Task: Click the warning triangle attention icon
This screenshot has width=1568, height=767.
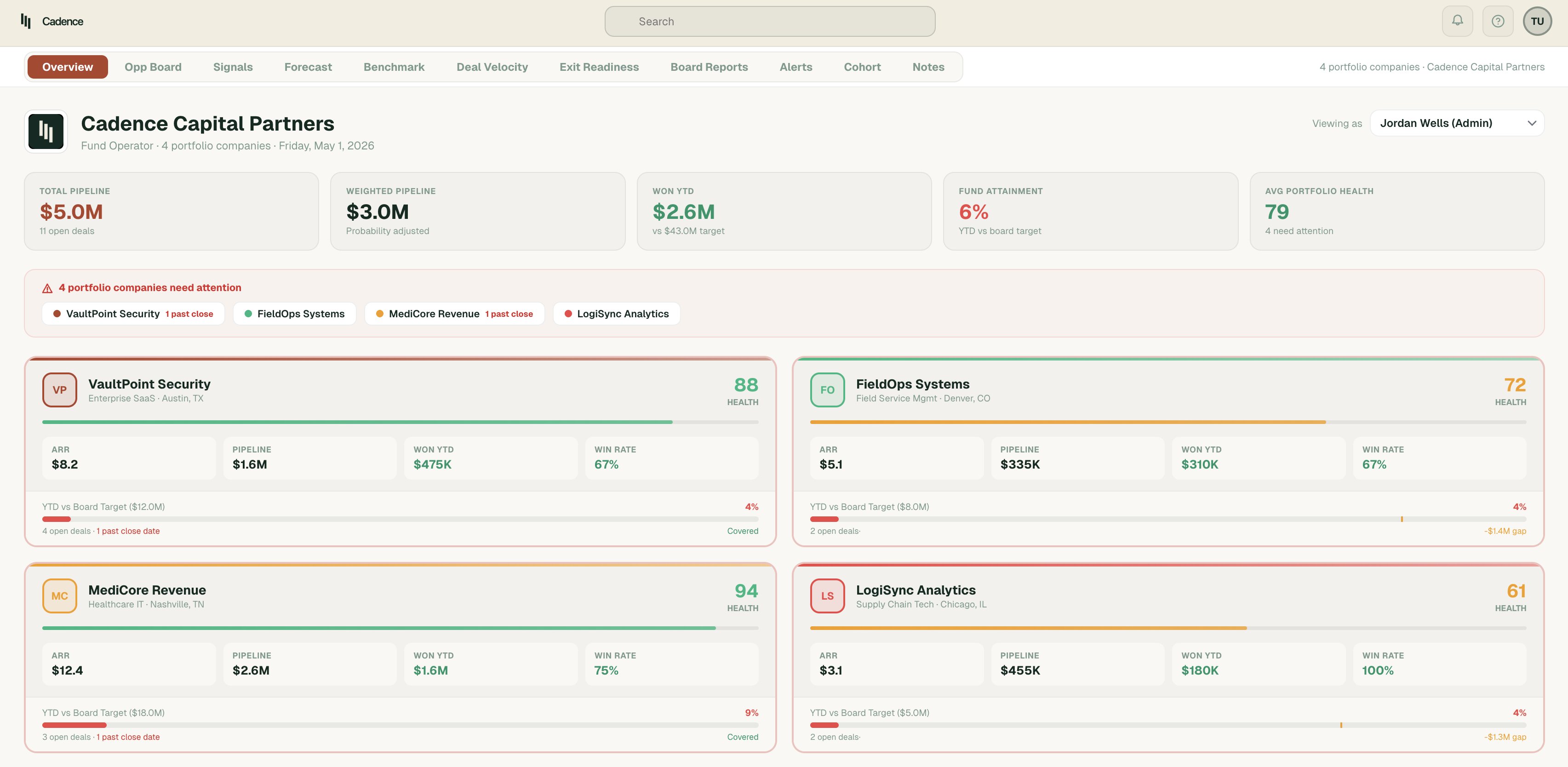Action: click(47, 288)
